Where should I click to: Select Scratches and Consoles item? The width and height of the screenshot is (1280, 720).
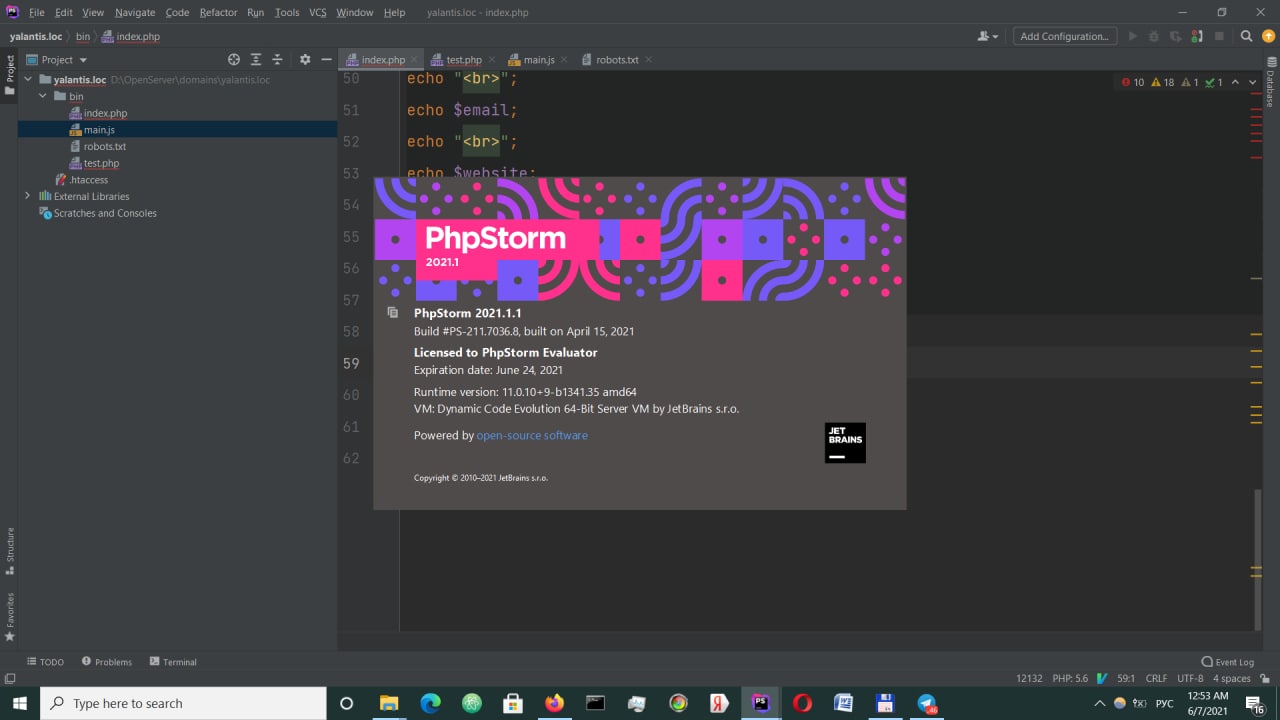pos(105,213)
